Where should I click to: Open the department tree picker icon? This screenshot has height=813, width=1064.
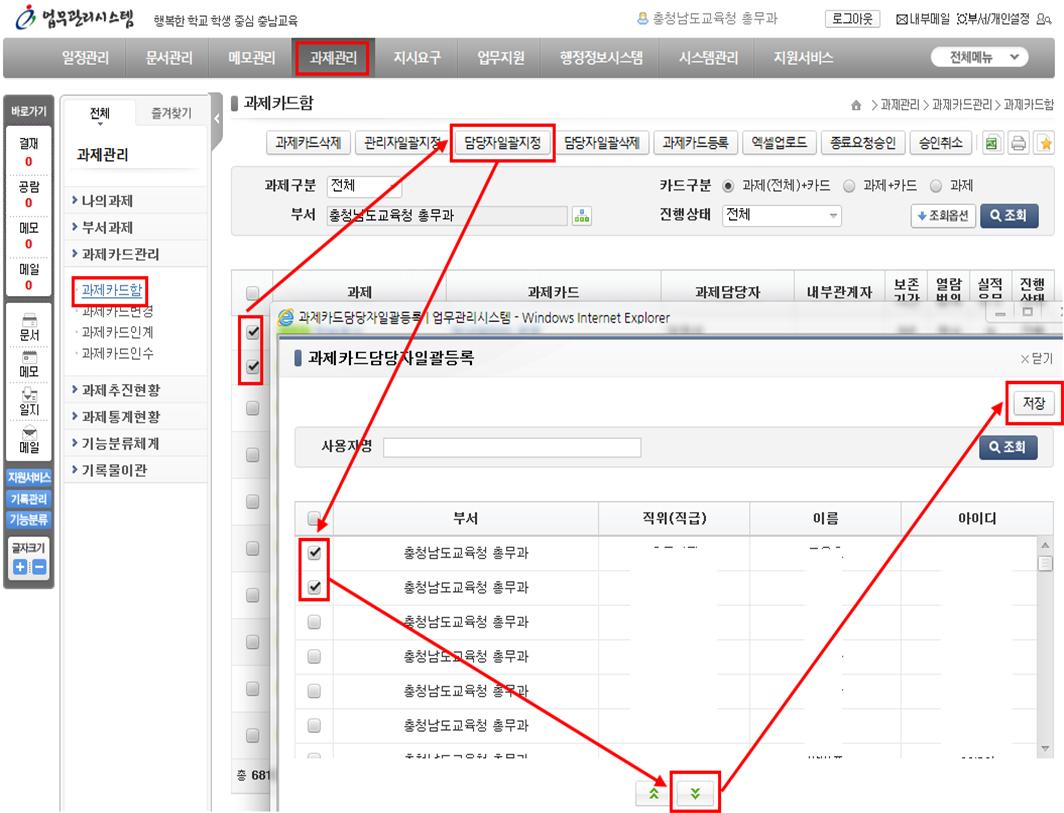582,216
